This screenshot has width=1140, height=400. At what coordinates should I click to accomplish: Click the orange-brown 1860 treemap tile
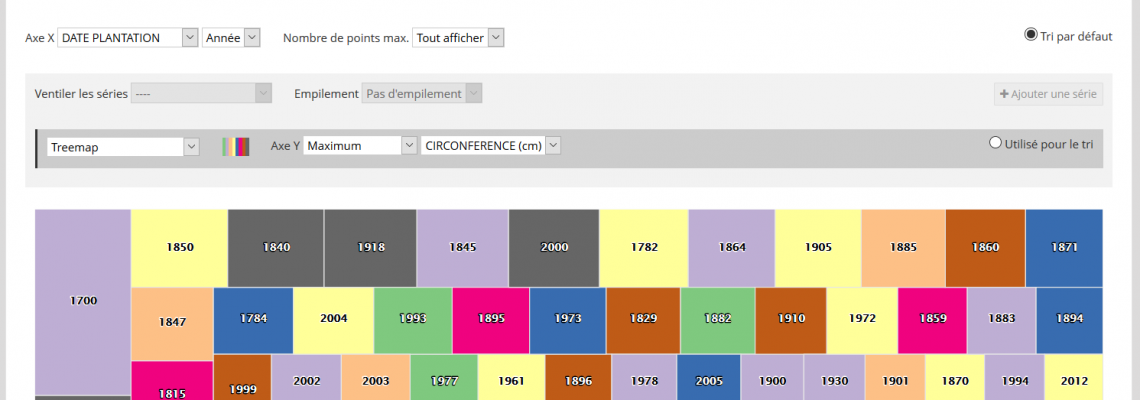click(x=985, y=247)
